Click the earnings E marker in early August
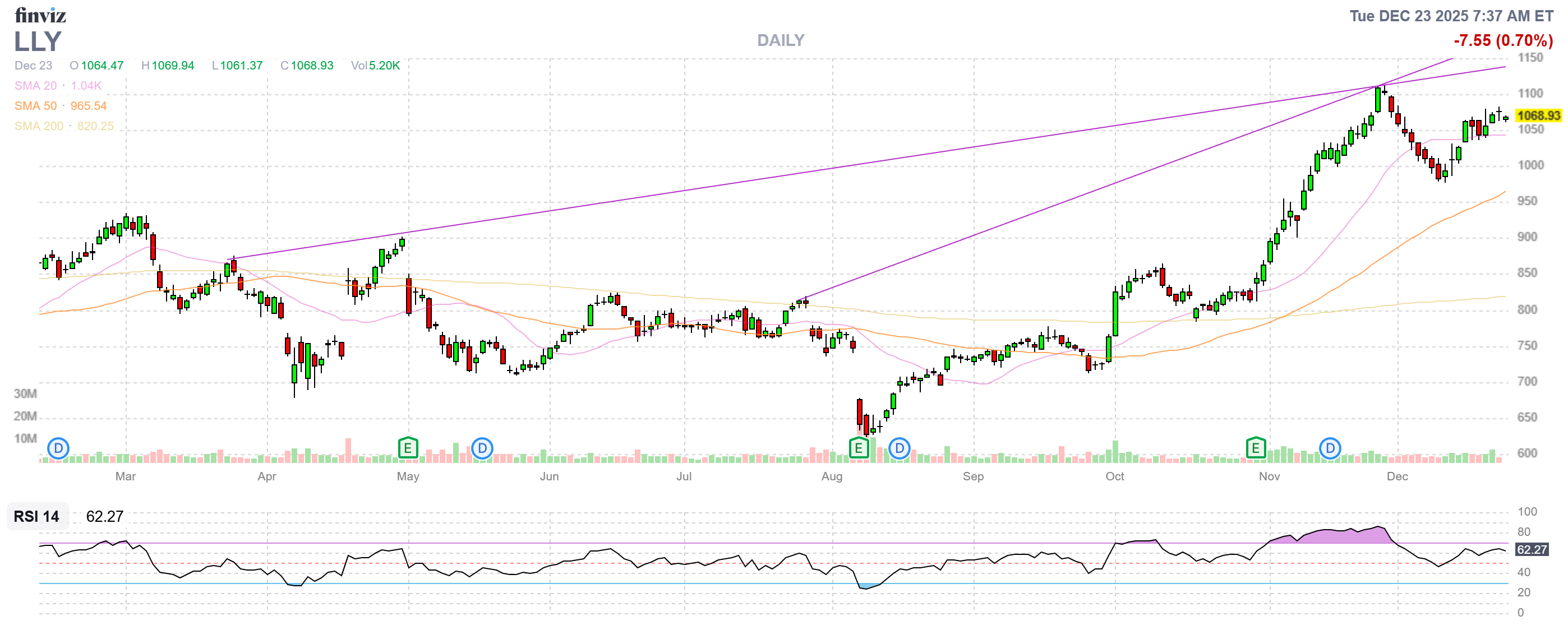 [858, 449]
